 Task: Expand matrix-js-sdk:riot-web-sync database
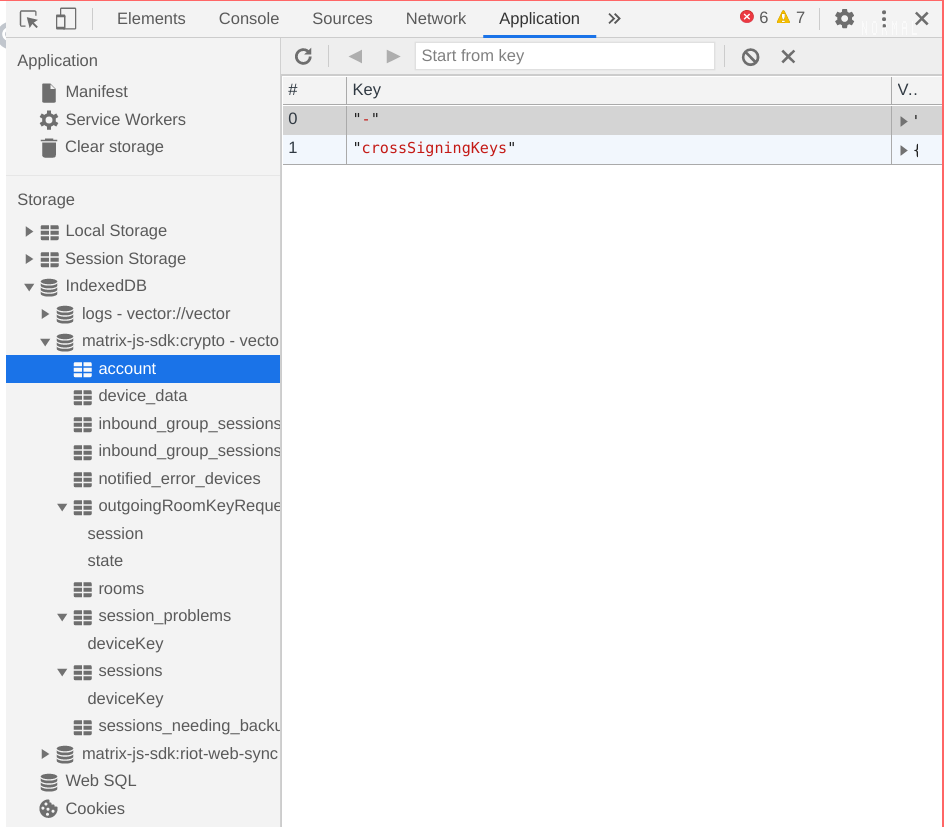[45, 754]
